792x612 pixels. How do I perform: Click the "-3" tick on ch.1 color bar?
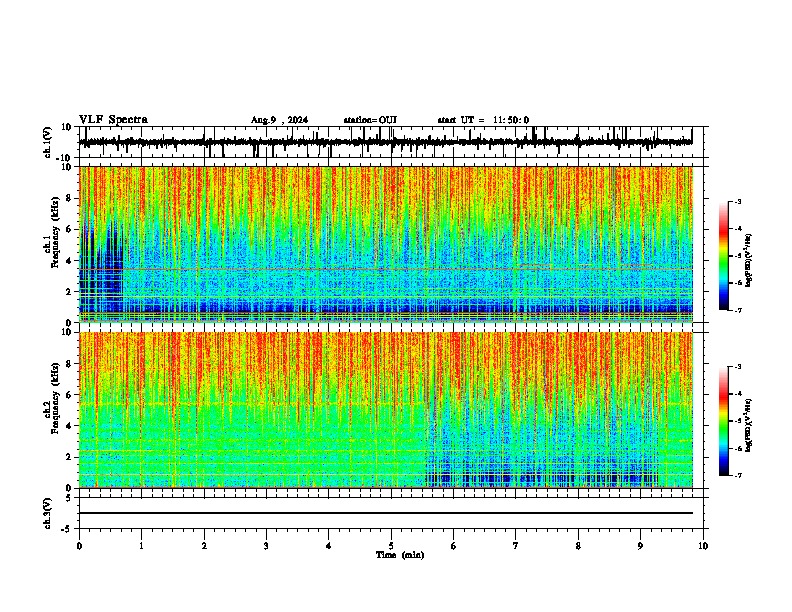click(x=738, y=201)
